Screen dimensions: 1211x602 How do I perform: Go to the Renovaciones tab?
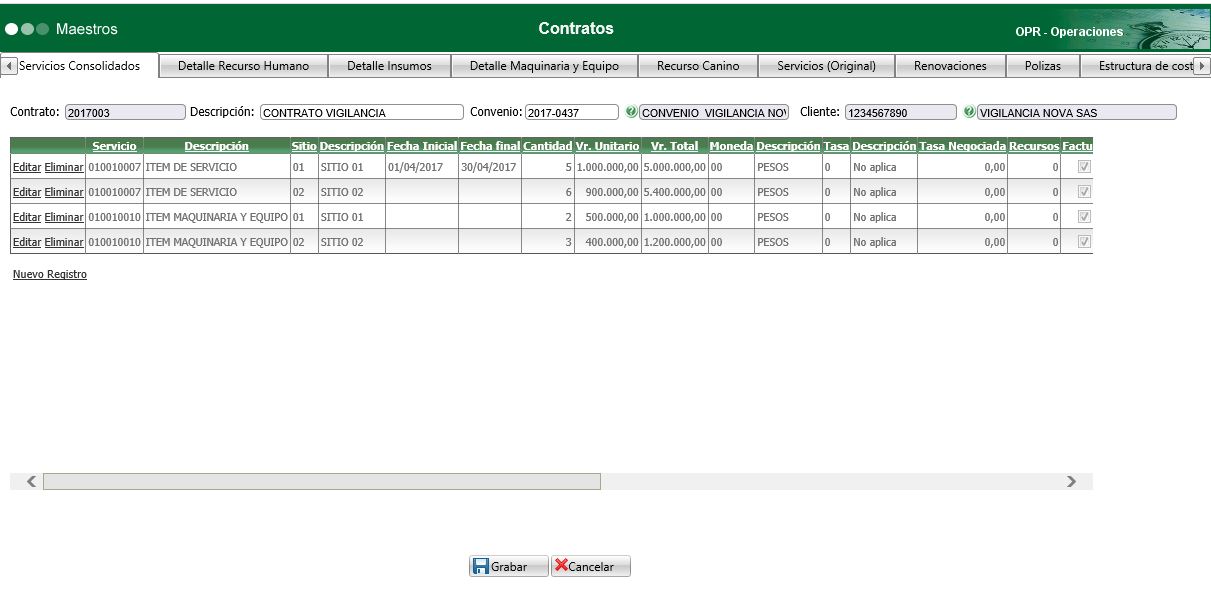[x=950, y=66]
